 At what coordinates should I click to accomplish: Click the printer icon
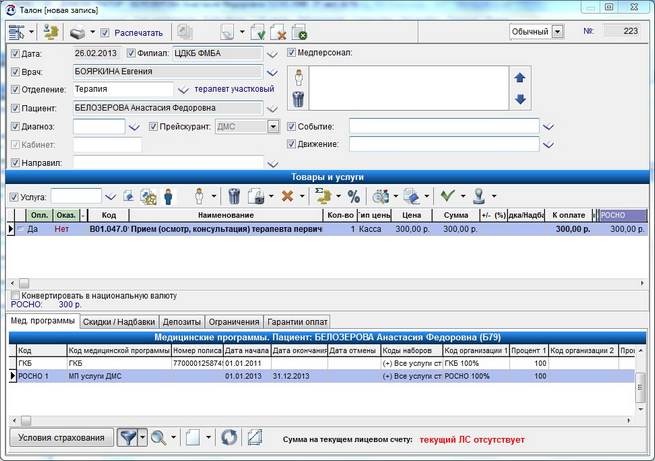(x=77, y=32)
